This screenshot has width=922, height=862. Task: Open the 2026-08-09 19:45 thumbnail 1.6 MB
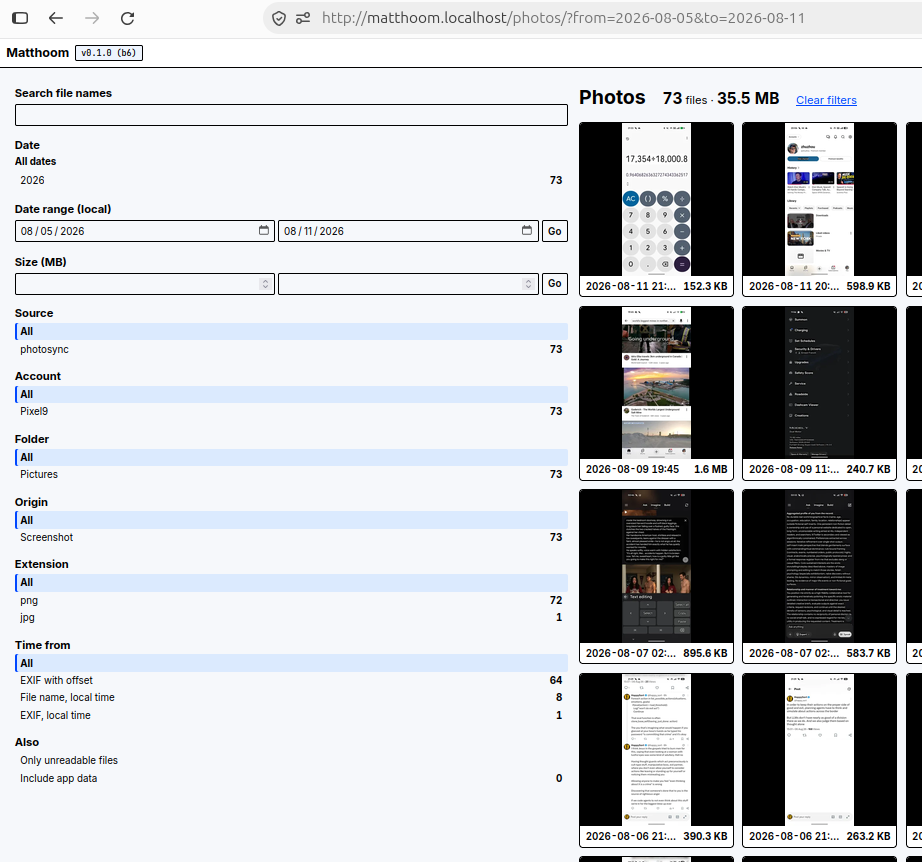[x=656, y=392]
